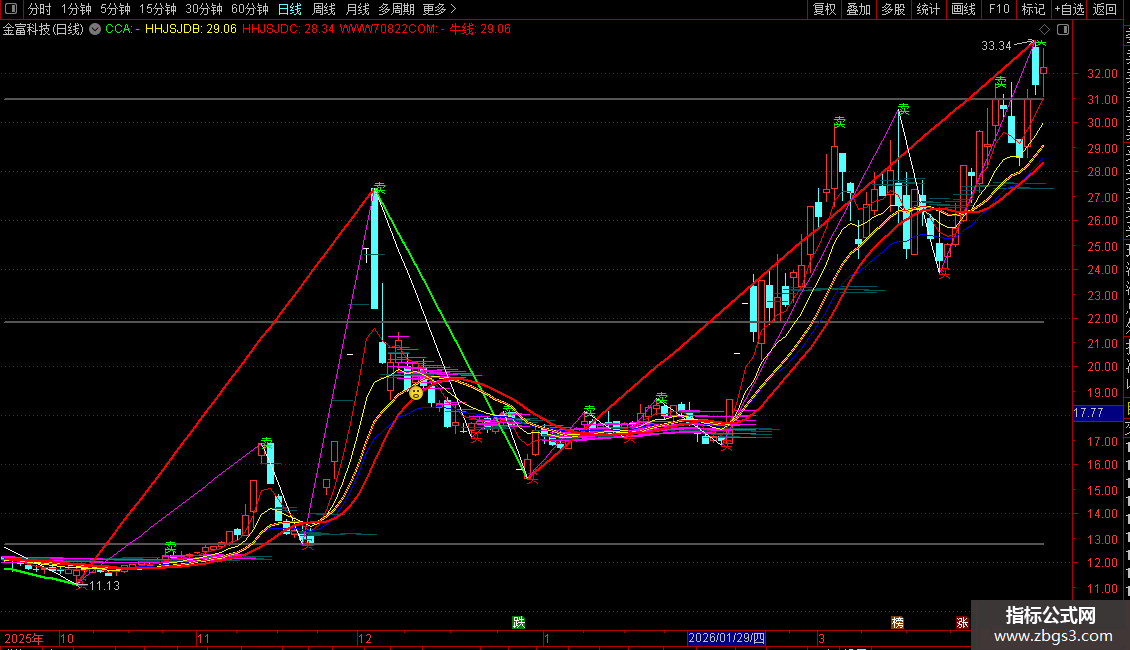Click the 22.00 price axis label
This screenshot has height=650, width=1130.
[x=1103, y=319]
